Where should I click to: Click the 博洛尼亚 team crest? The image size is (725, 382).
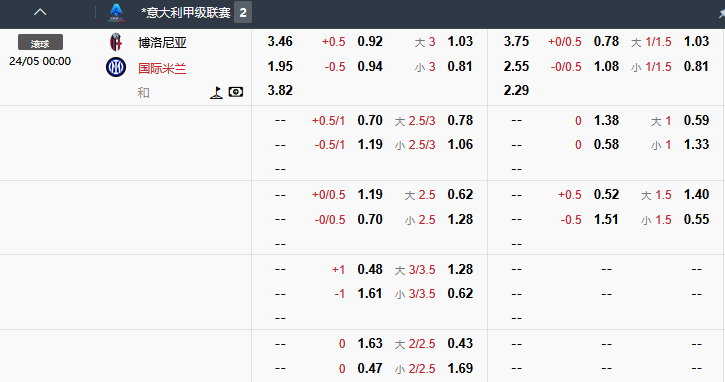[x=116, y=42]
